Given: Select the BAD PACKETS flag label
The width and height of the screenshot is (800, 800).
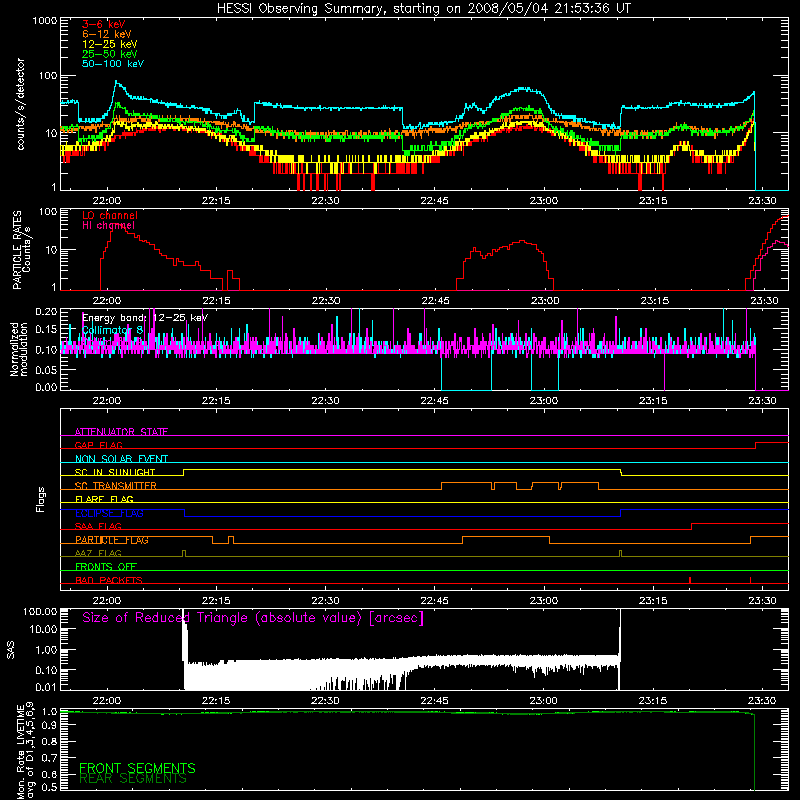Looking at the screenshot, I should coord(109,581).
